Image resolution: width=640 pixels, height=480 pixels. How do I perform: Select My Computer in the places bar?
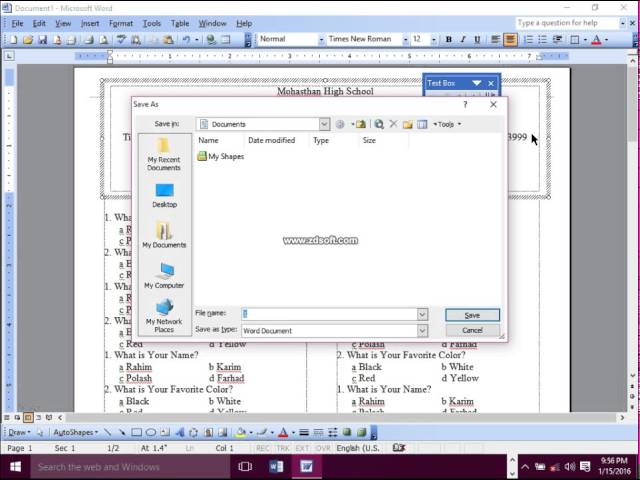164,276
